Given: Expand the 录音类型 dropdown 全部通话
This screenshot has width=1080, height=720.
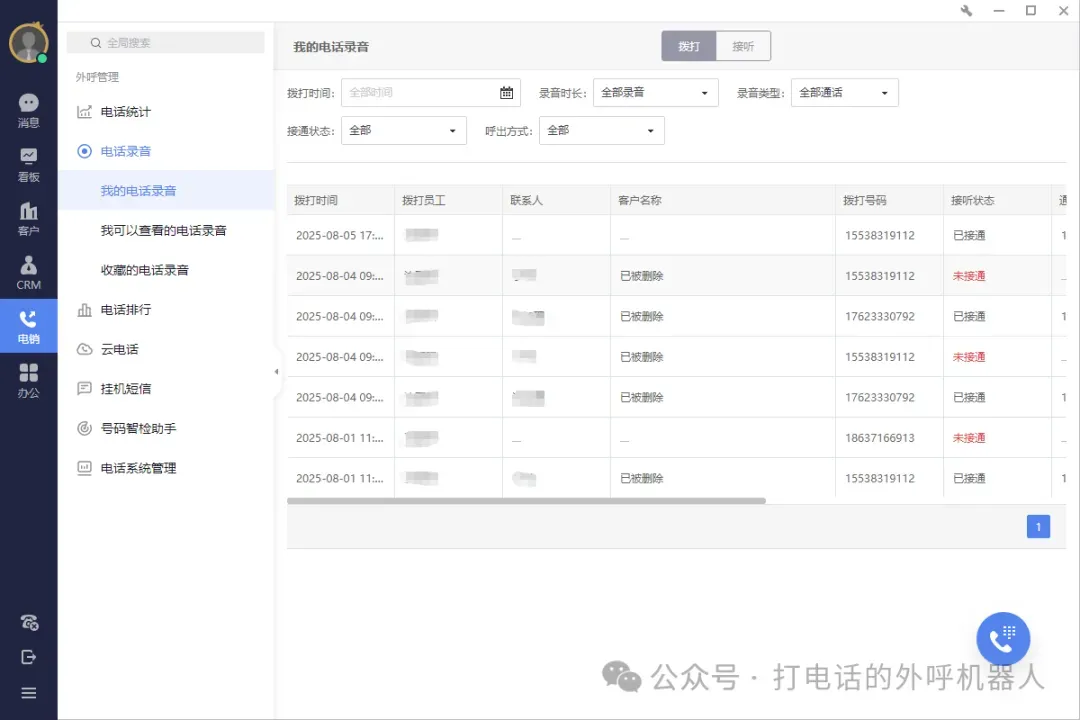Looking at the screenshot, I should point(843,91).
